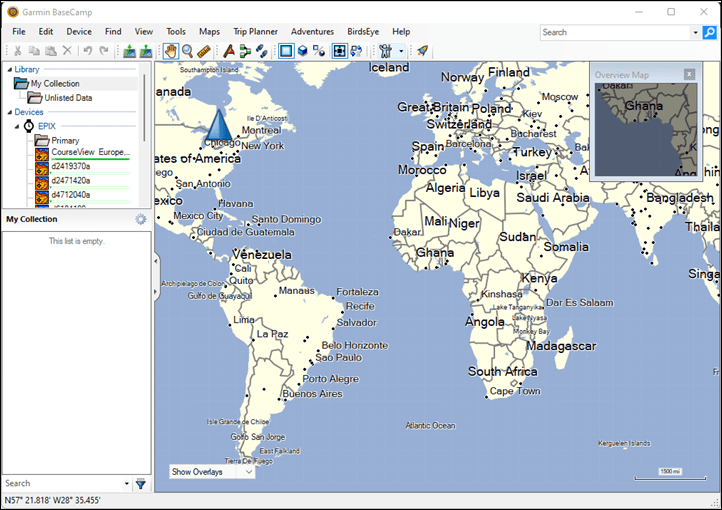722x510 pixels.
Task: Select the New Track footprints tool
Action: (262, 51)
